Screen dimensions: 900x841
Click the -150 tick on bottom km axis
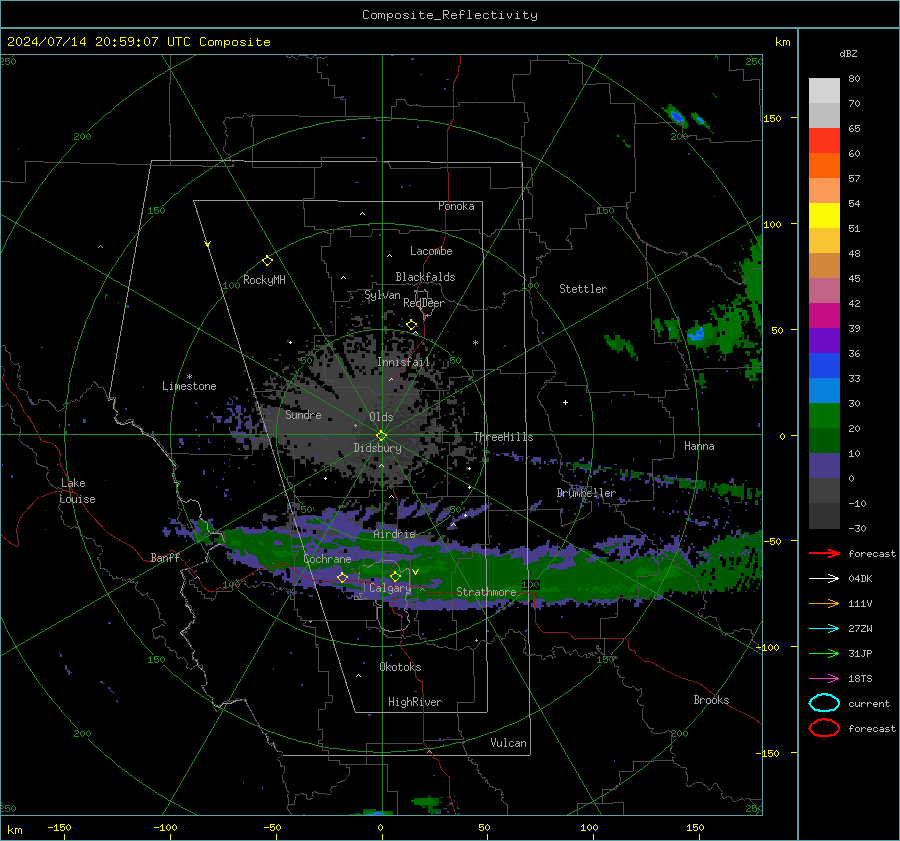pos(59,827)
